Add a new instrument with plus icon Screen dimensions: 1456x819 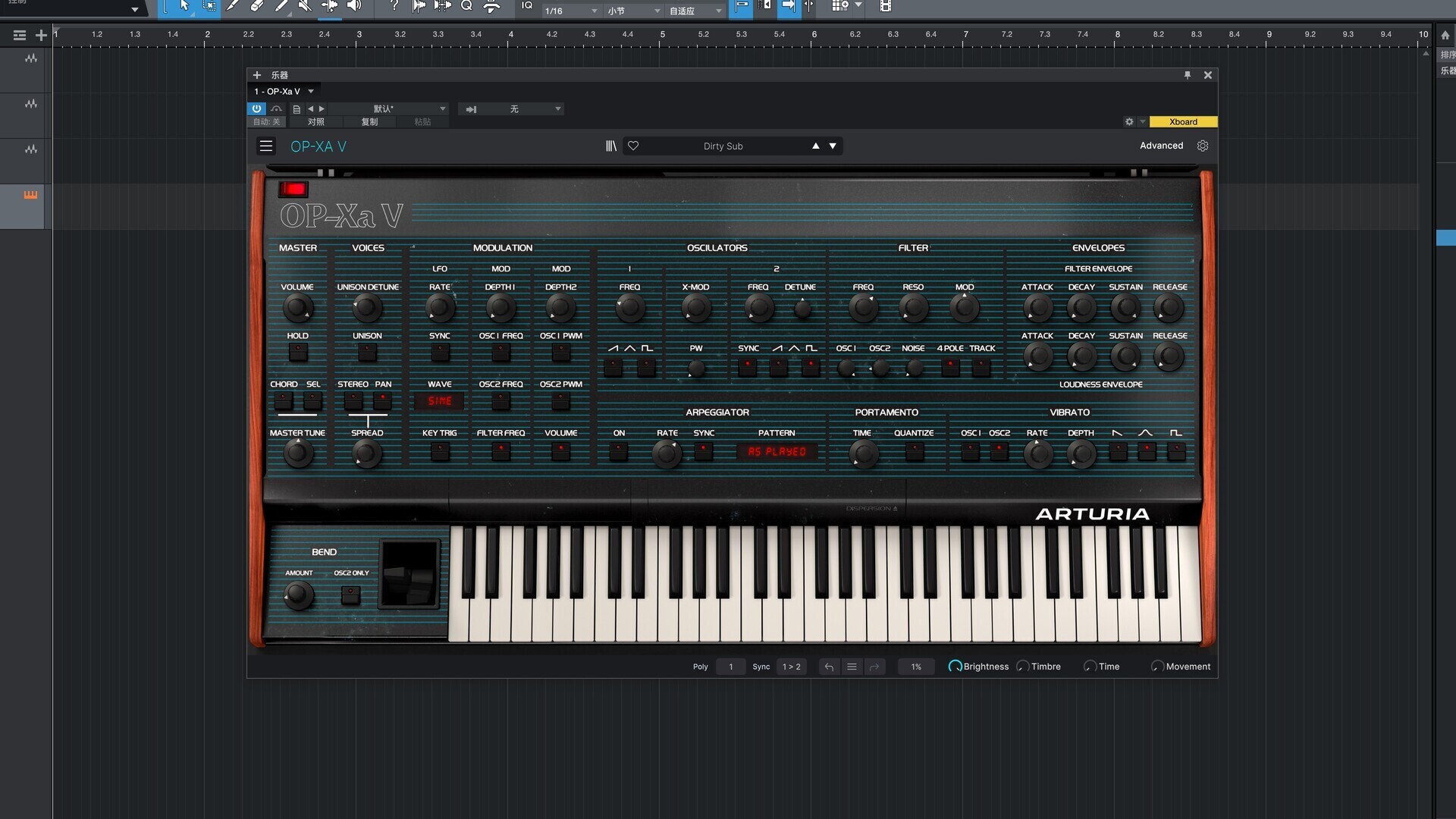(x=257, y=75)
